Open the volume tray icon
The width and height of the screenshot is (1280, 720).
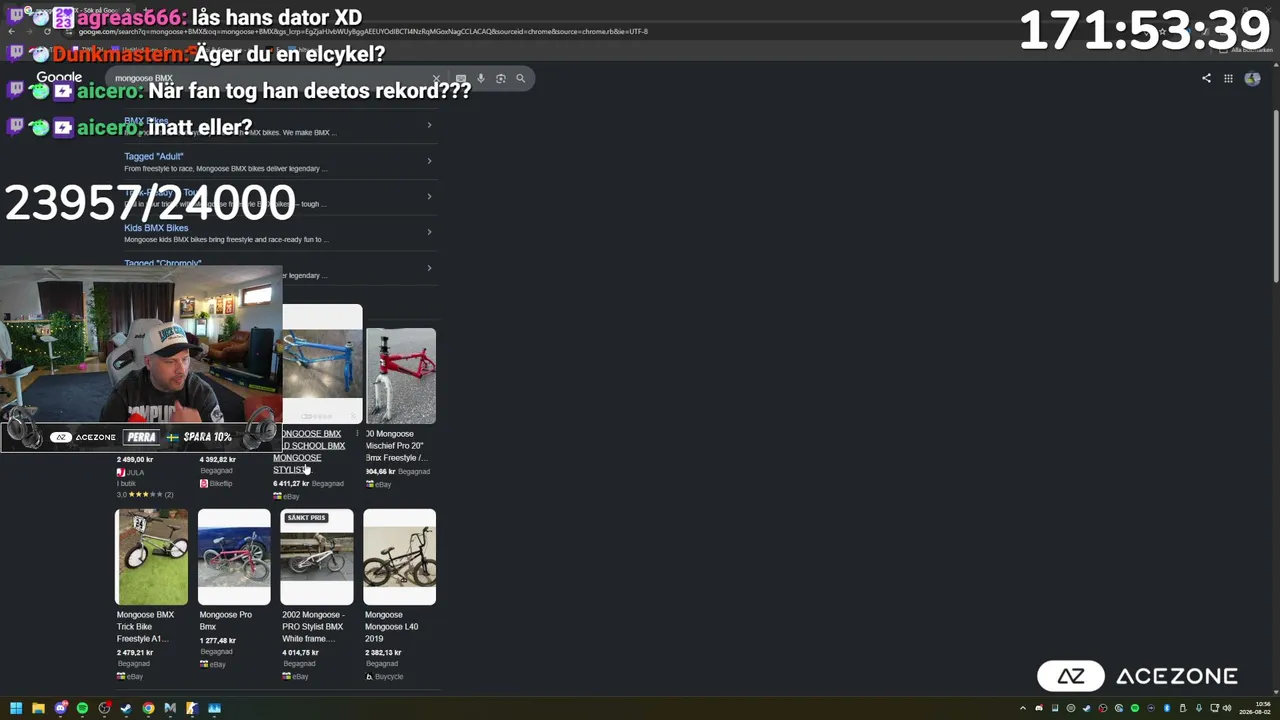click(x=1229, y=708)
